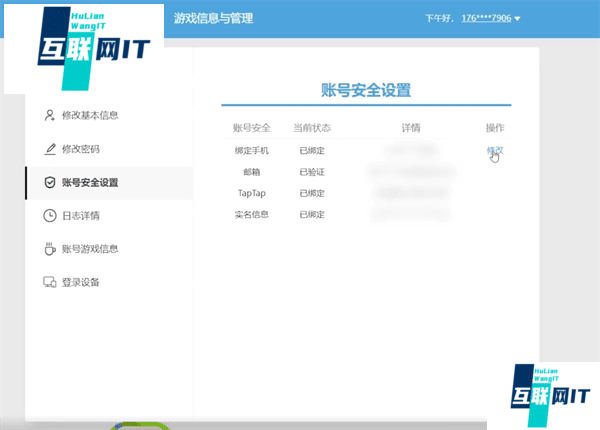Click the 修改 link for 绑定手机
The image size is (600, 430).
494,150
